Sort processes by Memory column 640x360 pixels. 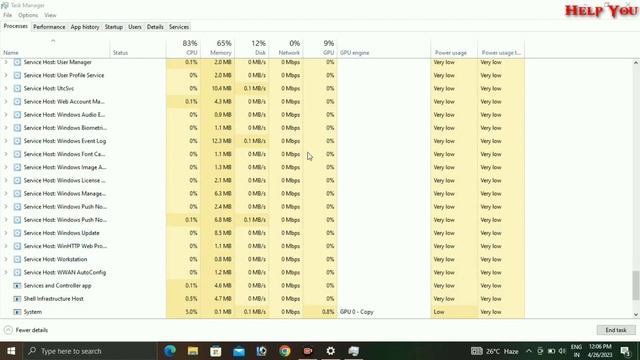218,48
